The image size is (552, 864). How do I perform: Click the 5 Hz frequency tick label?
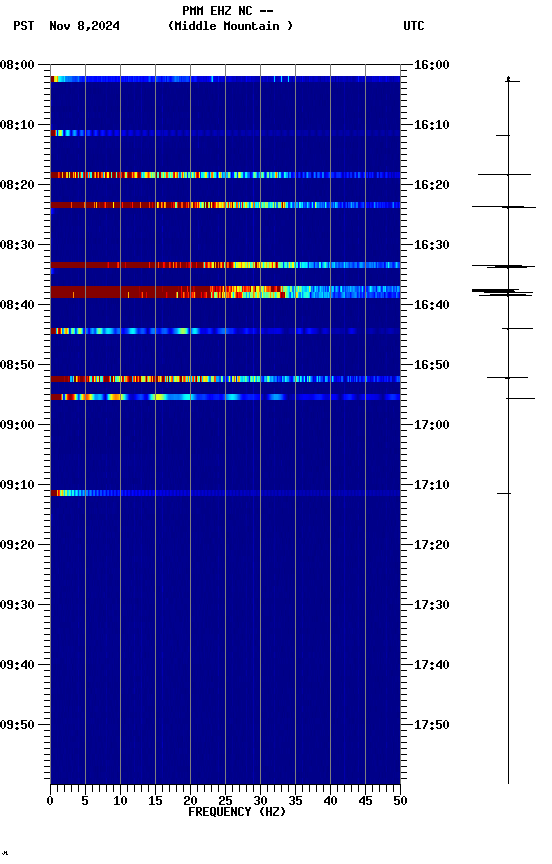tap(85, 801)
